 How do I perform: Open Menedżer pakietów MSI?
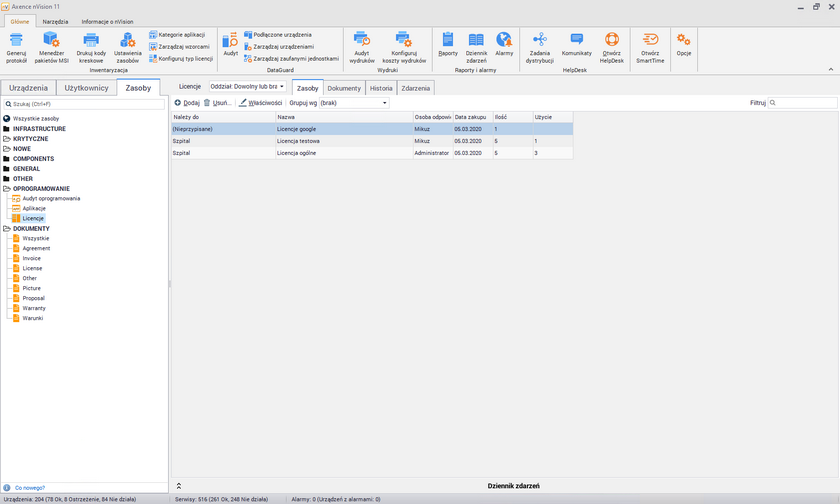click(x=52, y=40)
